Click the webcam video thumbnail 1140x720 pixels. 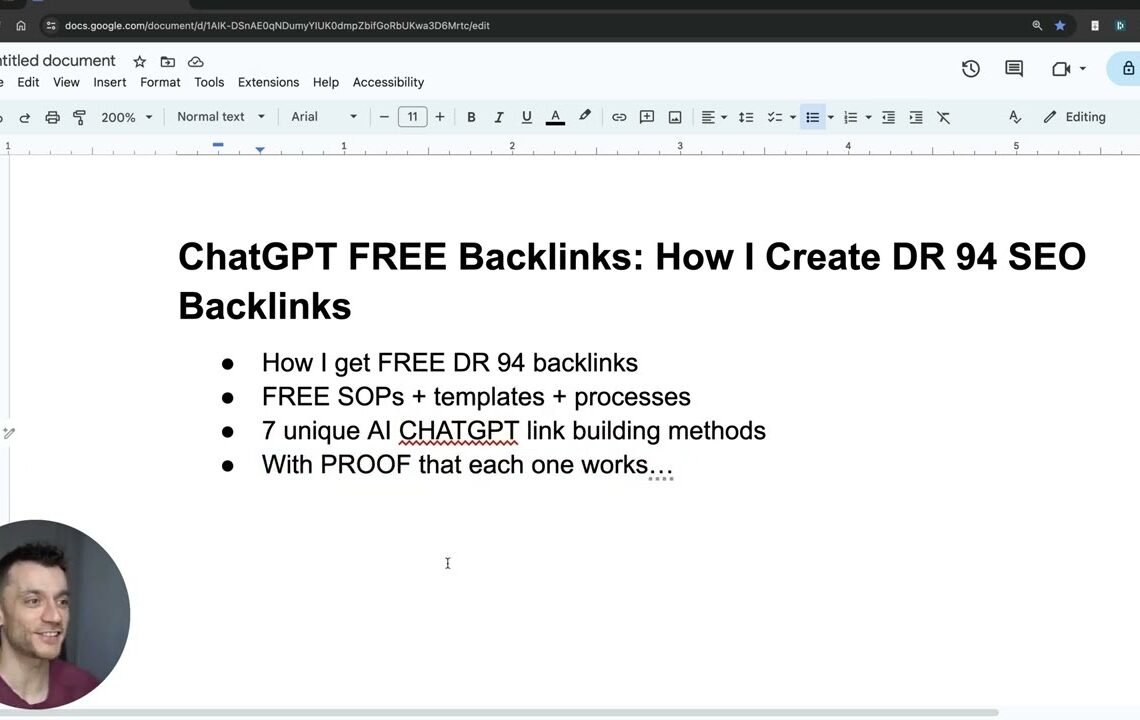[64, 615]
